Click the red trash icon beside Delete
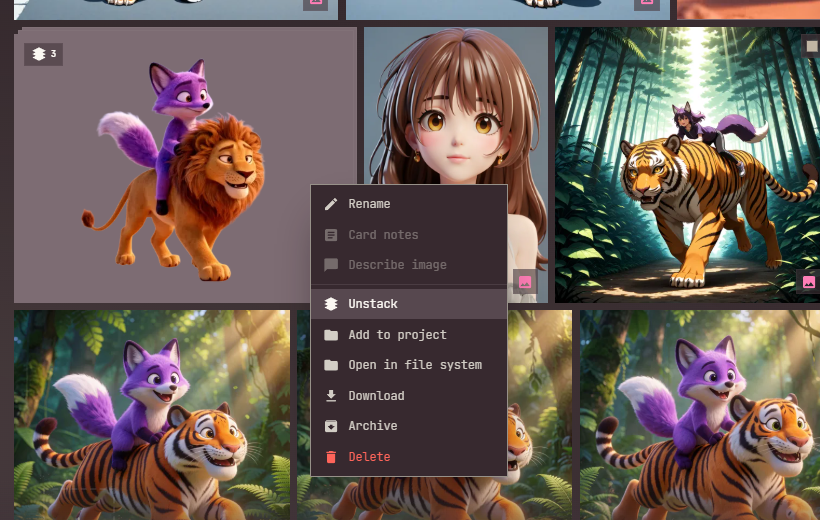 (x=331, y=457)
